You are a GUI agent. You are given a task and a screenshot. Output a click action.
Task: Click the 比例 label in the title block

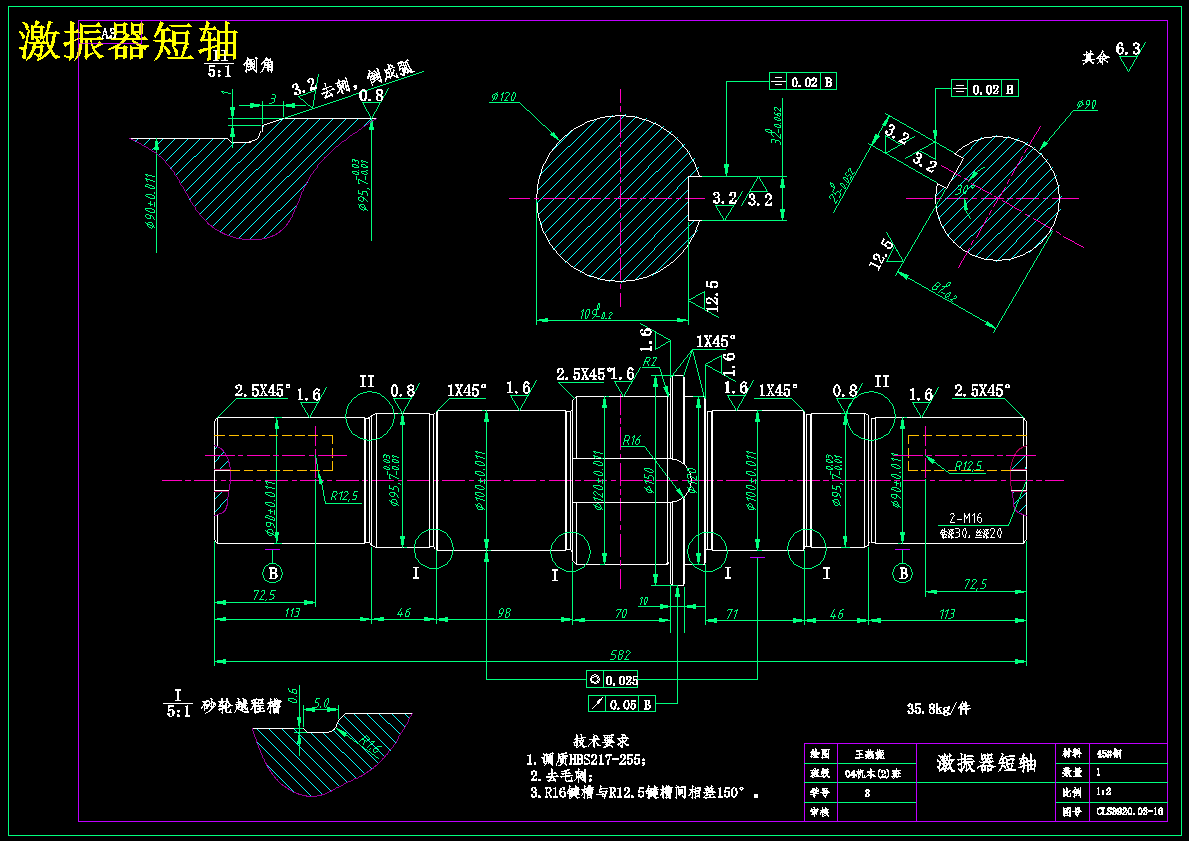(x=1071, y=792)
